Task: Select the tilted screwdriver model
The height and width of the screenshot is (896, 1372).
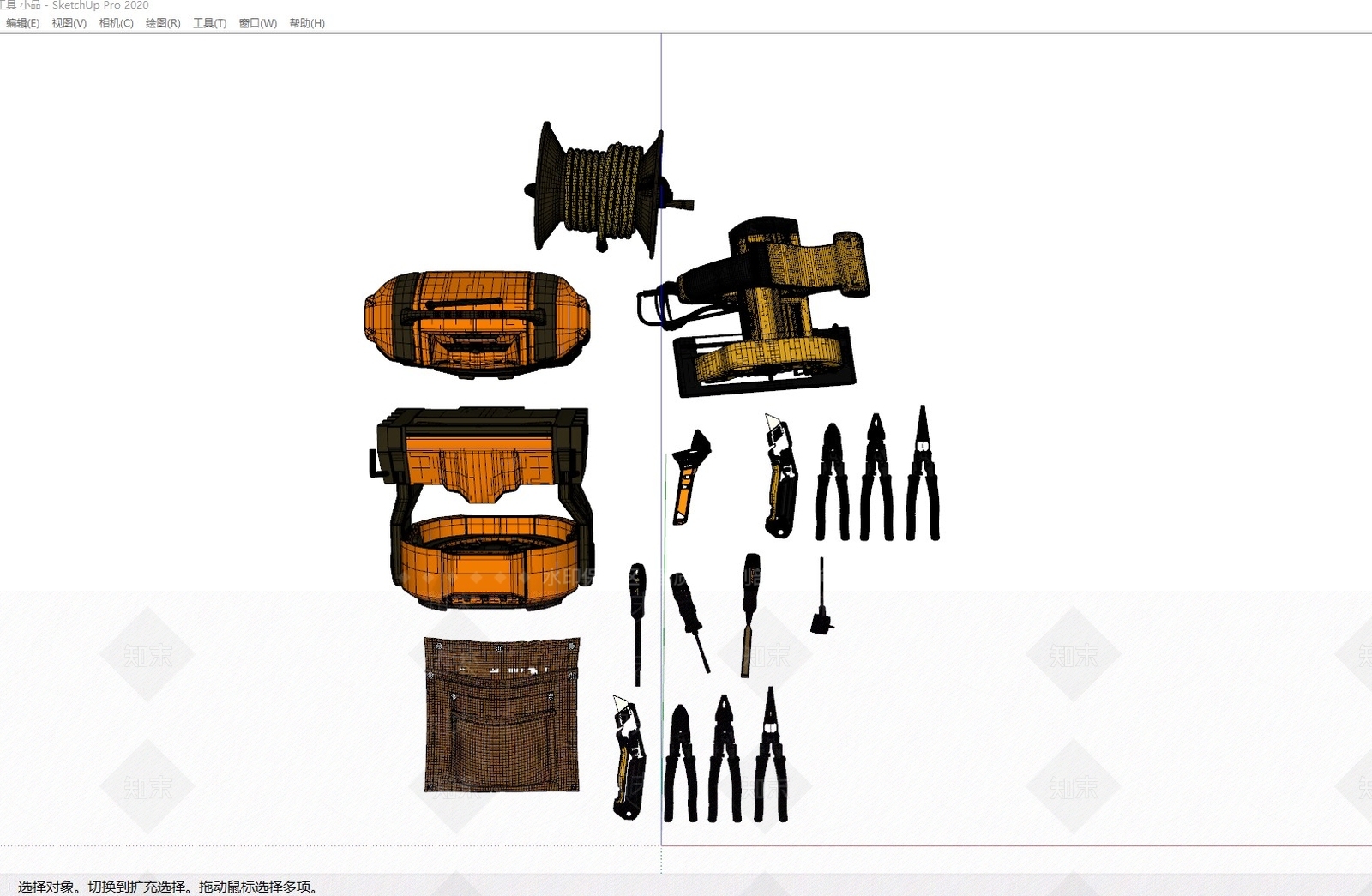Action: tap(689, 622)
